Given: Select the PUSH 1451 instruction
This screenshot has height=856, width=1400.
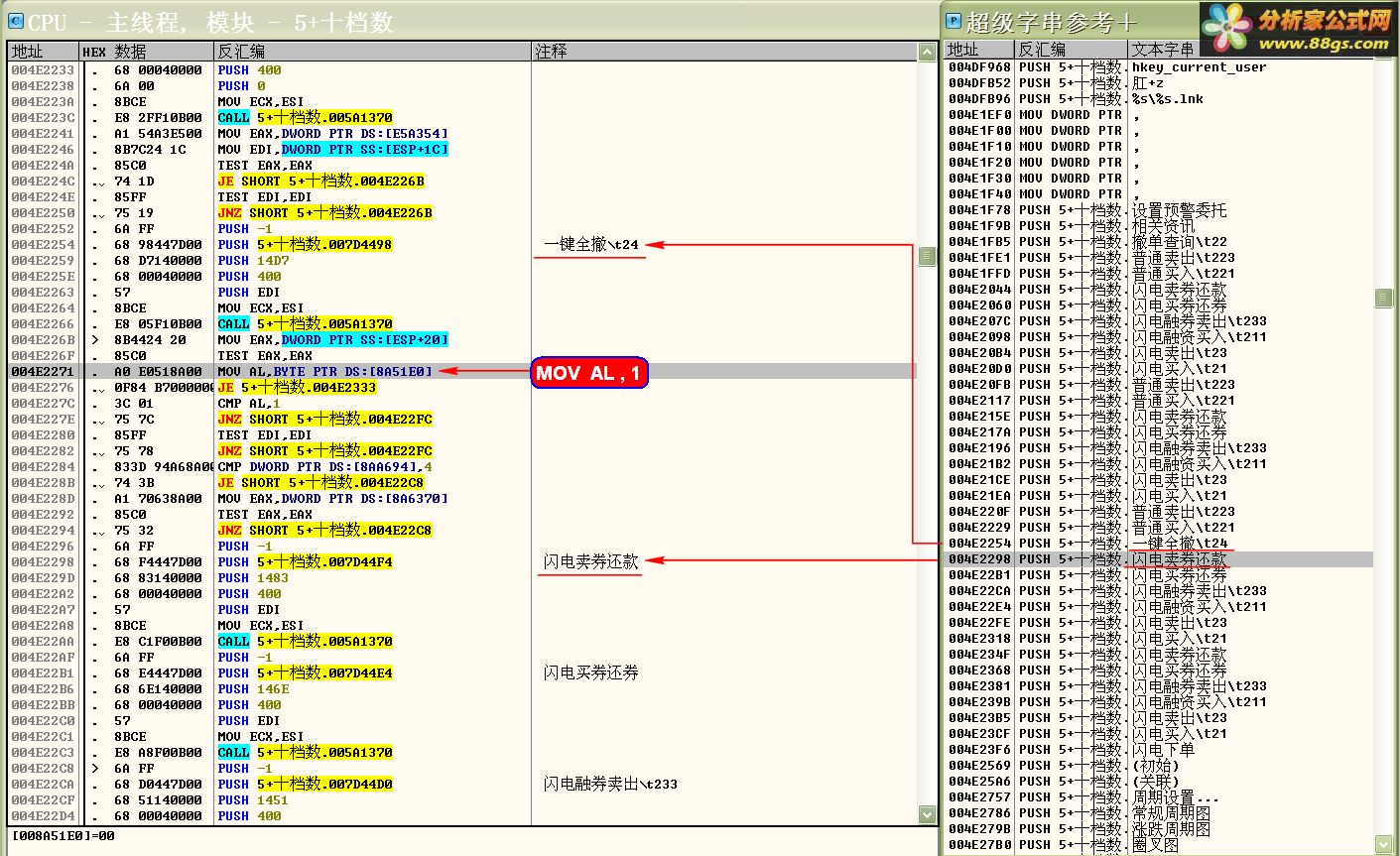Looking at the screenshot, I should [253, 800].
